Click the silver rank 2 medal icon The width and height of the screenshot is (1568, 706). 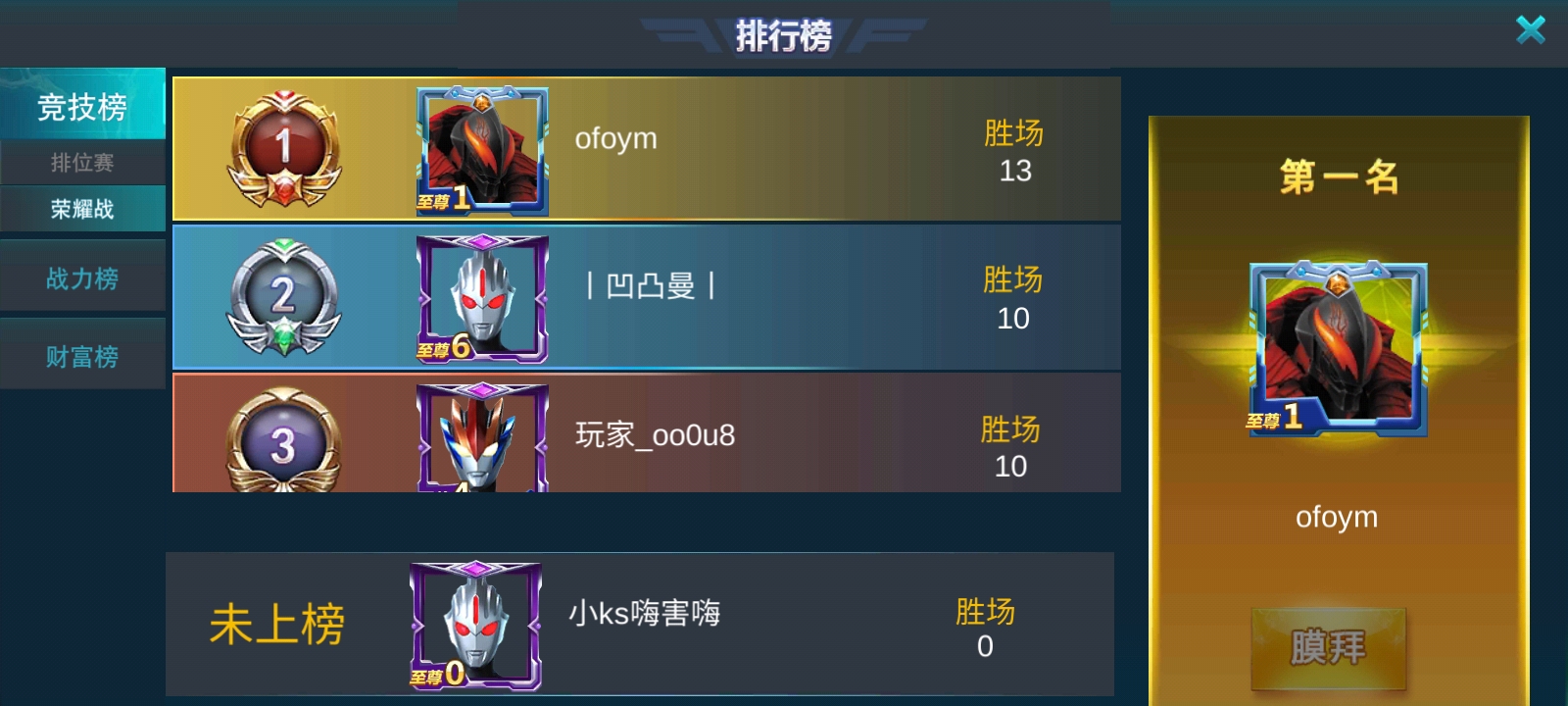(284, 297)
